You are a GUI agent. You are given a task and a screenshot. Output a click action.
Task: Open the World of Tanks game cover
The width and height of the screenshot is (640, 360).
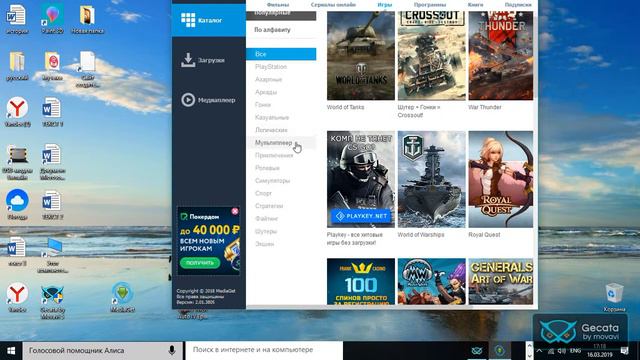(x=361, y=56)
